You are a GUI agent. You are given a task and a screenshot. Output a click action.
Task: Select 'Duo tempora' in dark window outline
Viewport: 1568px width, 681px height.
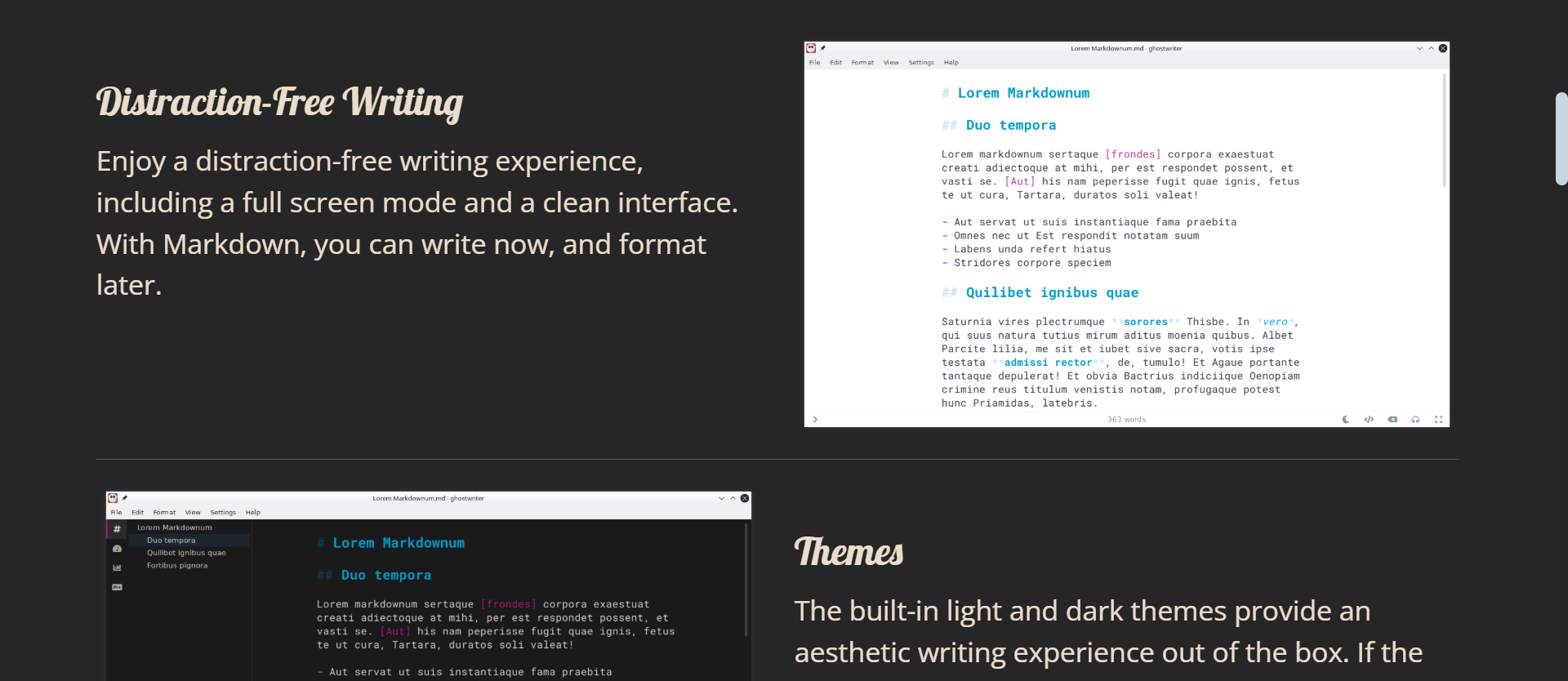click(171, 541)
